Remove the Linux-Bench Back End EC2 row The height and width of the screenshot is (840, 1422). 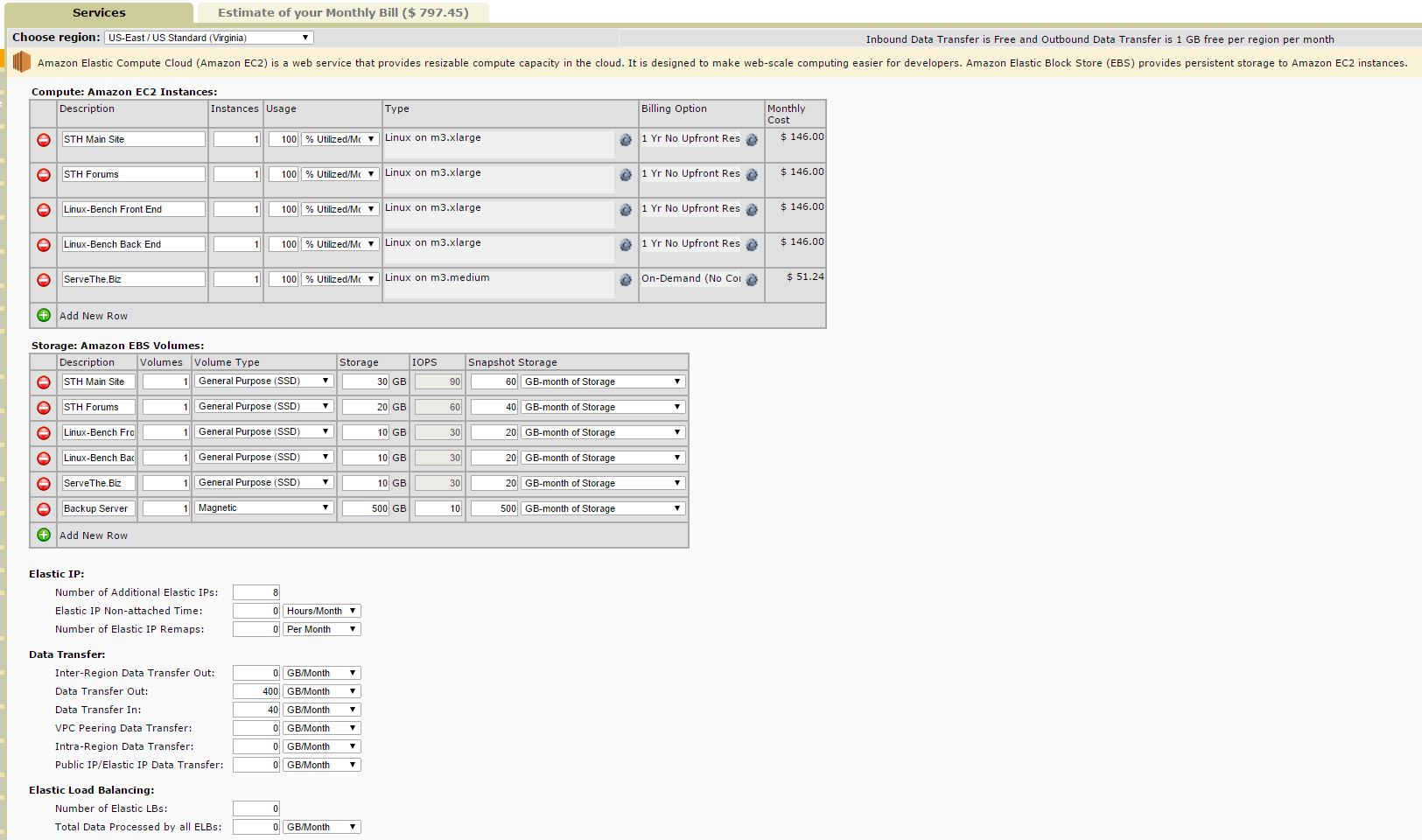coord(44,245)
